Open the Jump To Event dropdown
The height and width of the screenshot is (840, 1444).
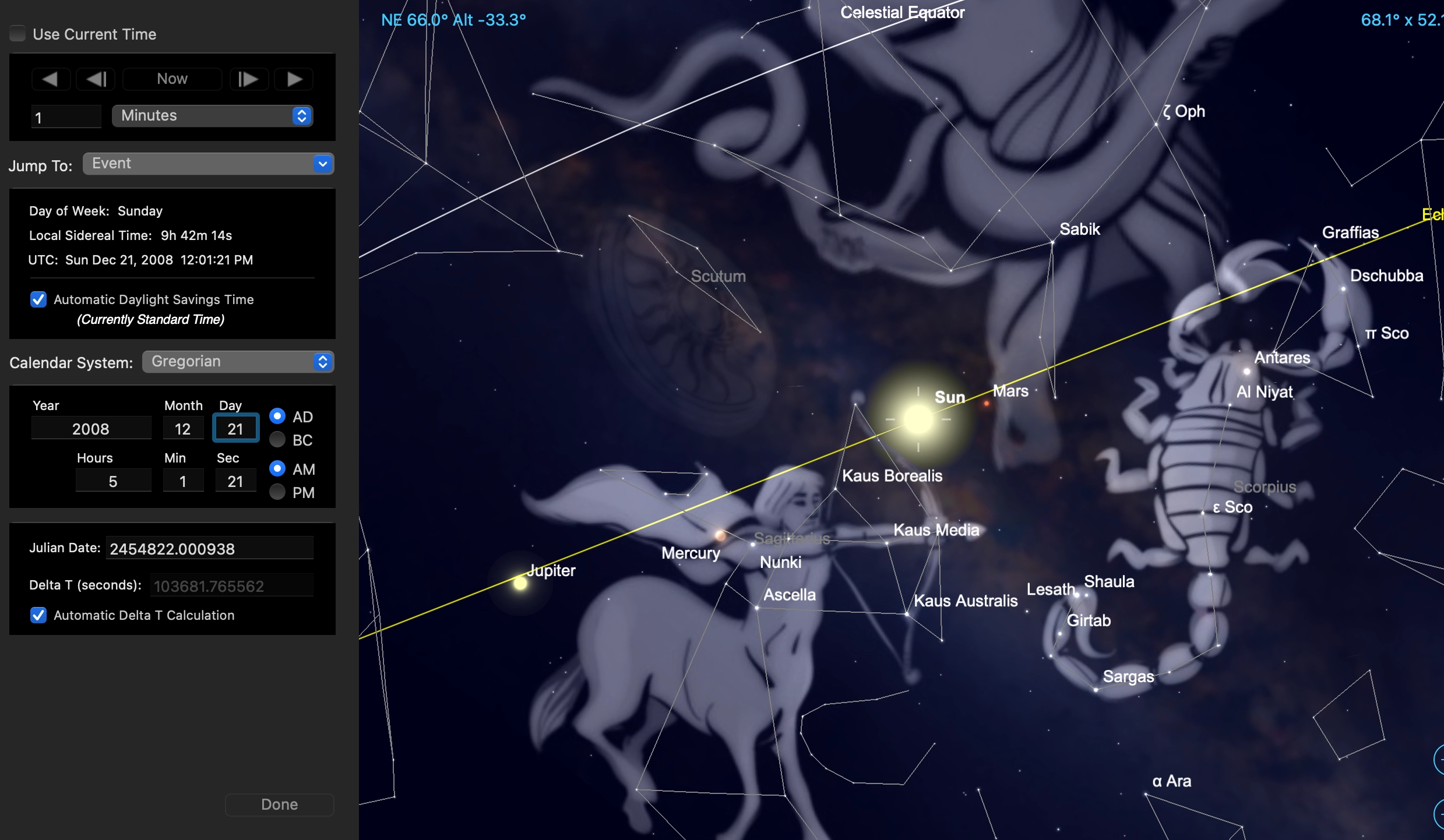[x=208, y=164]
